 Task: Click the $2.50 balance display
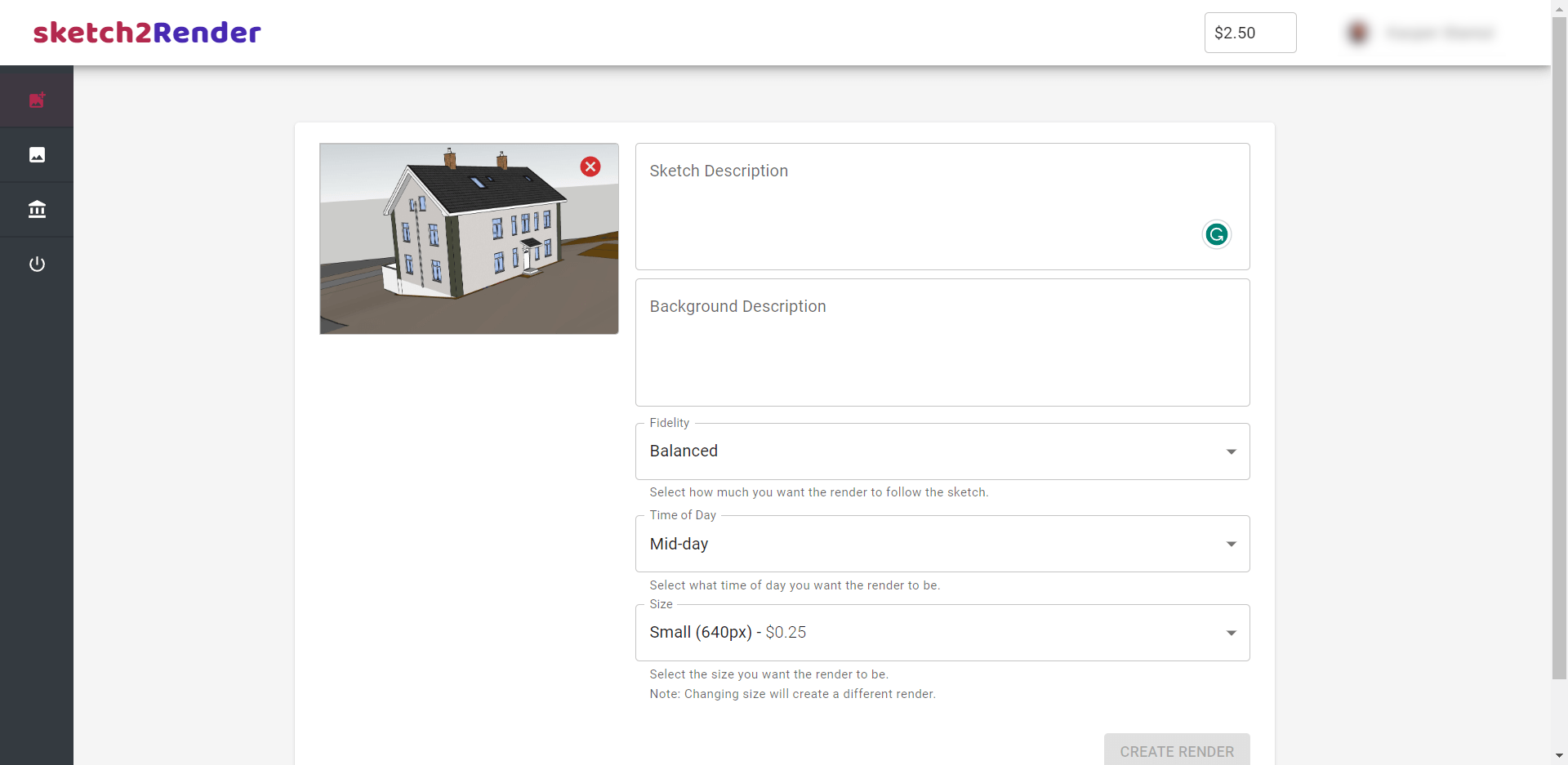(1249, 33)
